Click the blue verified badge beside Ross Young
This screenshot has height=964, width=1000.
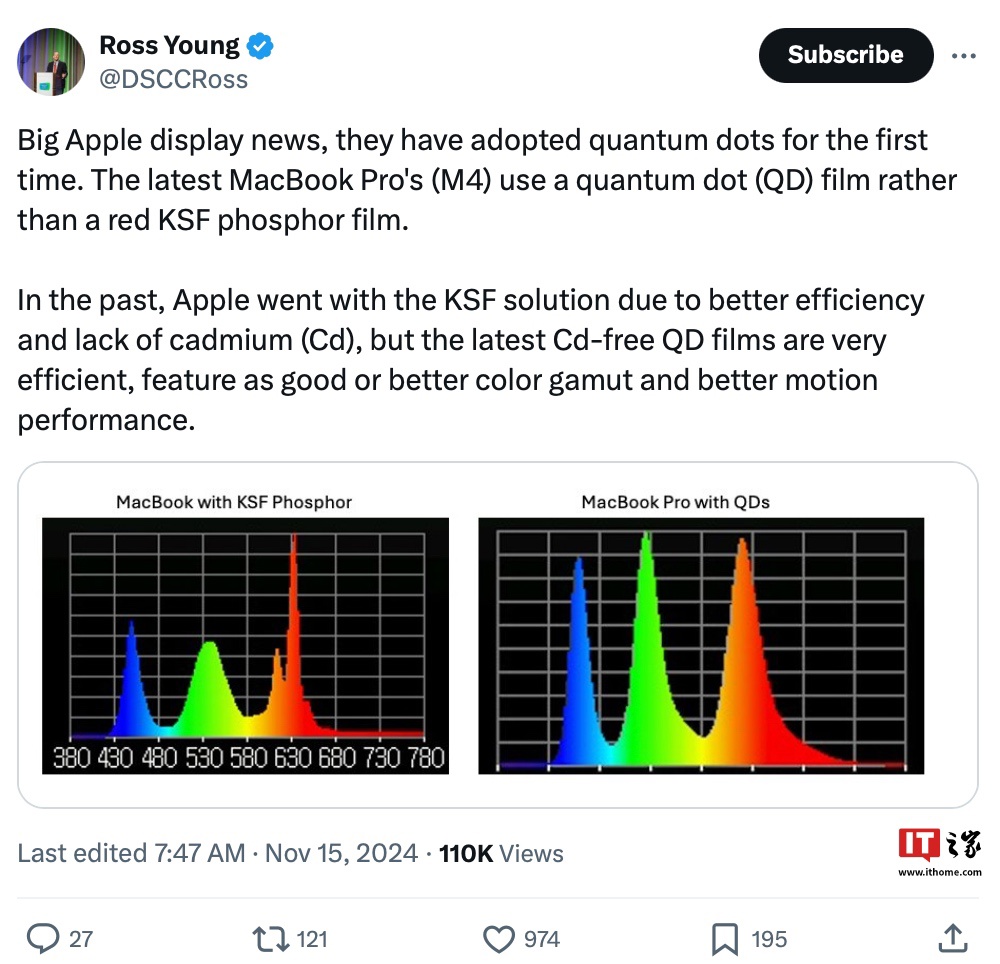click(x=261, y=46)
